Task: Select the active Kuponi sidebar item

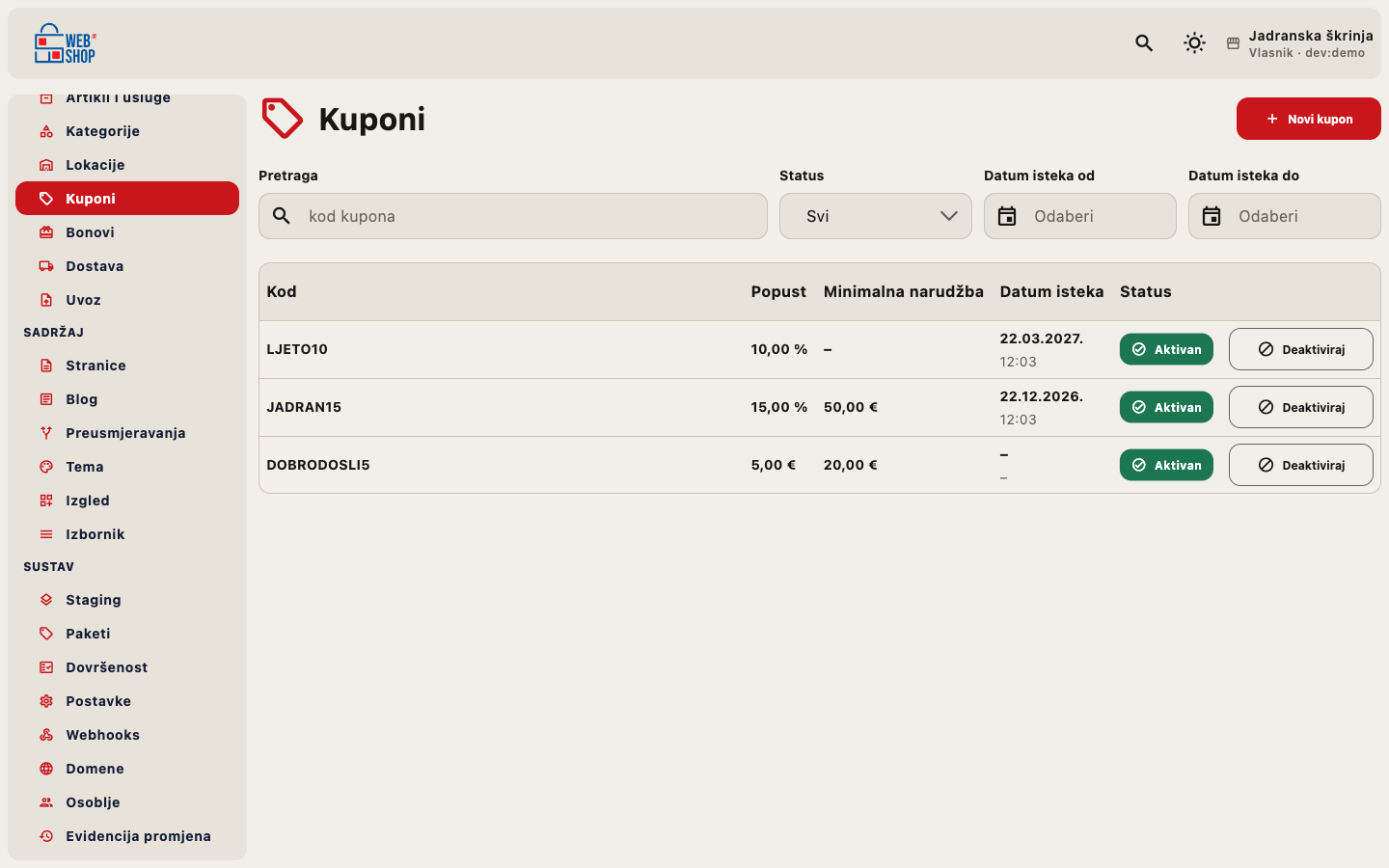Action: (x=127, y=199)
